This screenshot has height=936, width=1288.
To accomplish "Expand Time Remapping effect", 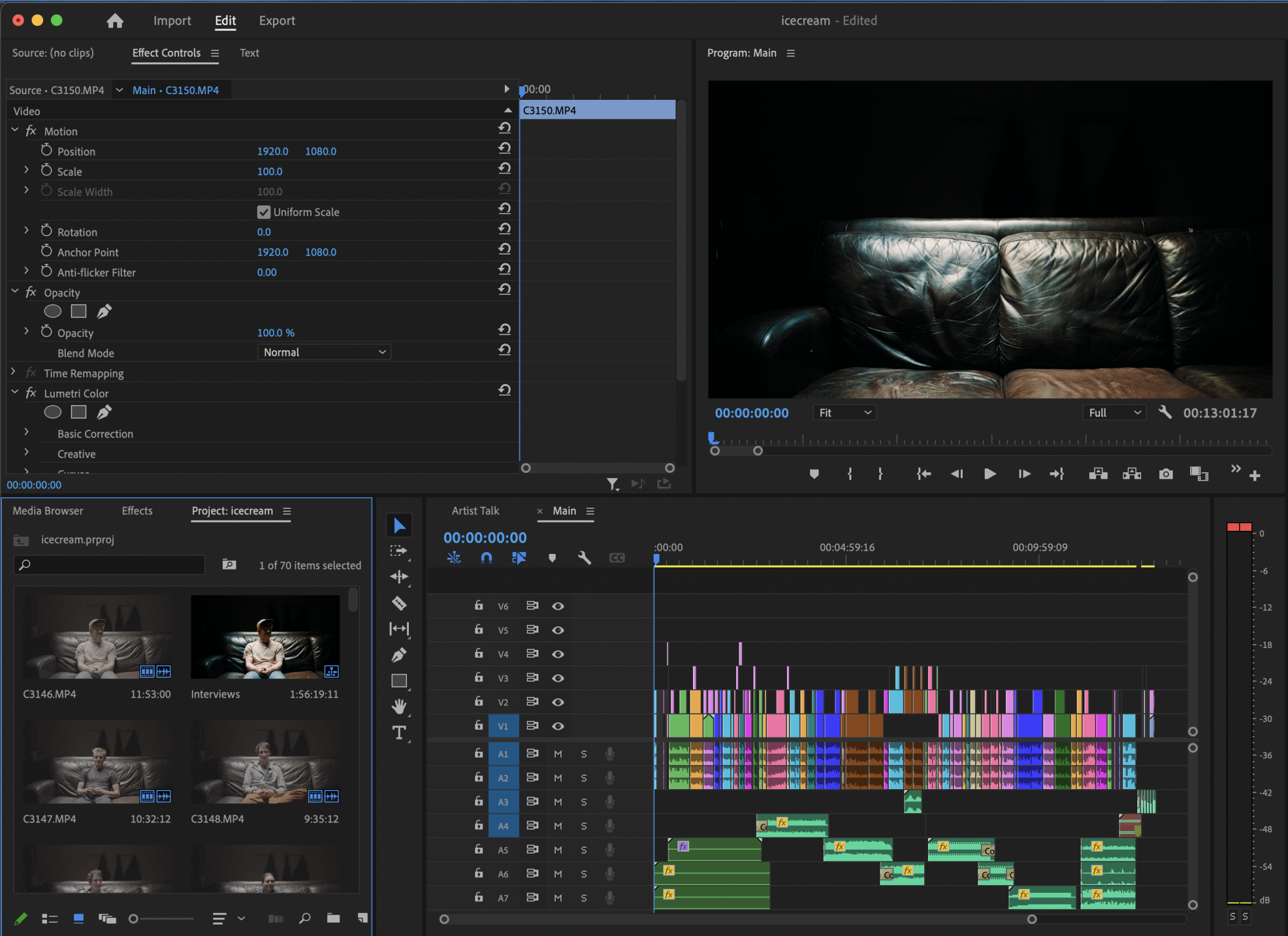I will (x=13, y=372).
